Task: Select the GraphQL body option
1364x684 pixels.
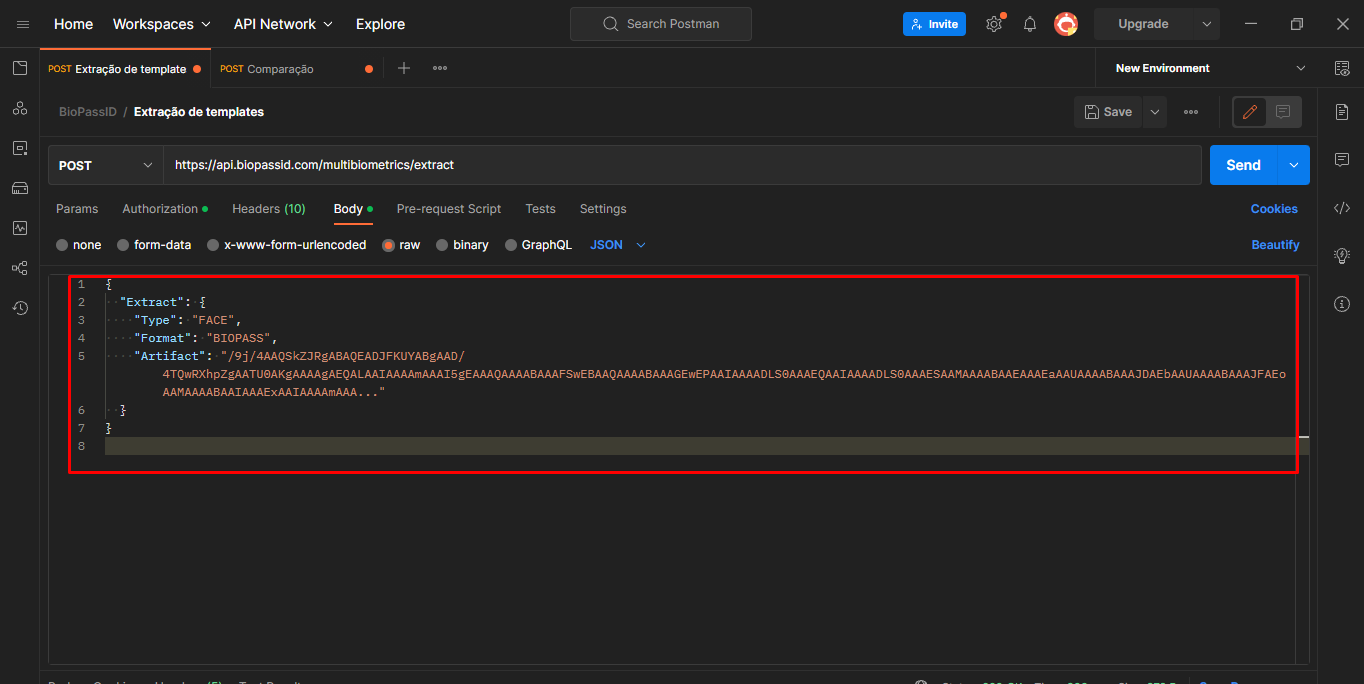Action: pos(538,245)
